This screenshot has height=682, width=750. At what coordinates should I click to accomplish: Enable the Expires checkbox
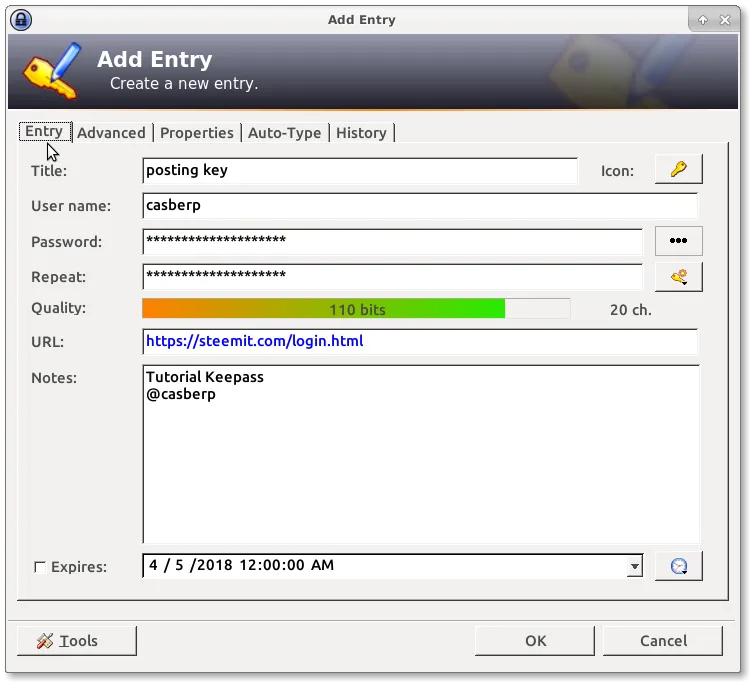(x=40, y=567)
